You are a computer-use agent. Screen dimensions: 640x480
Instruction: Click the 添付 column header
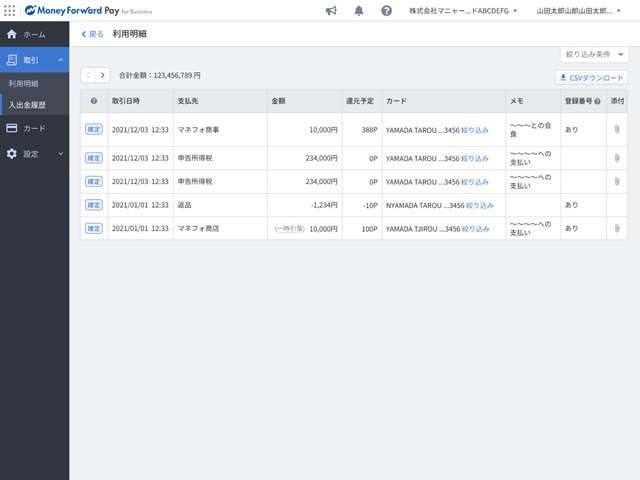[x=617, y=101]
